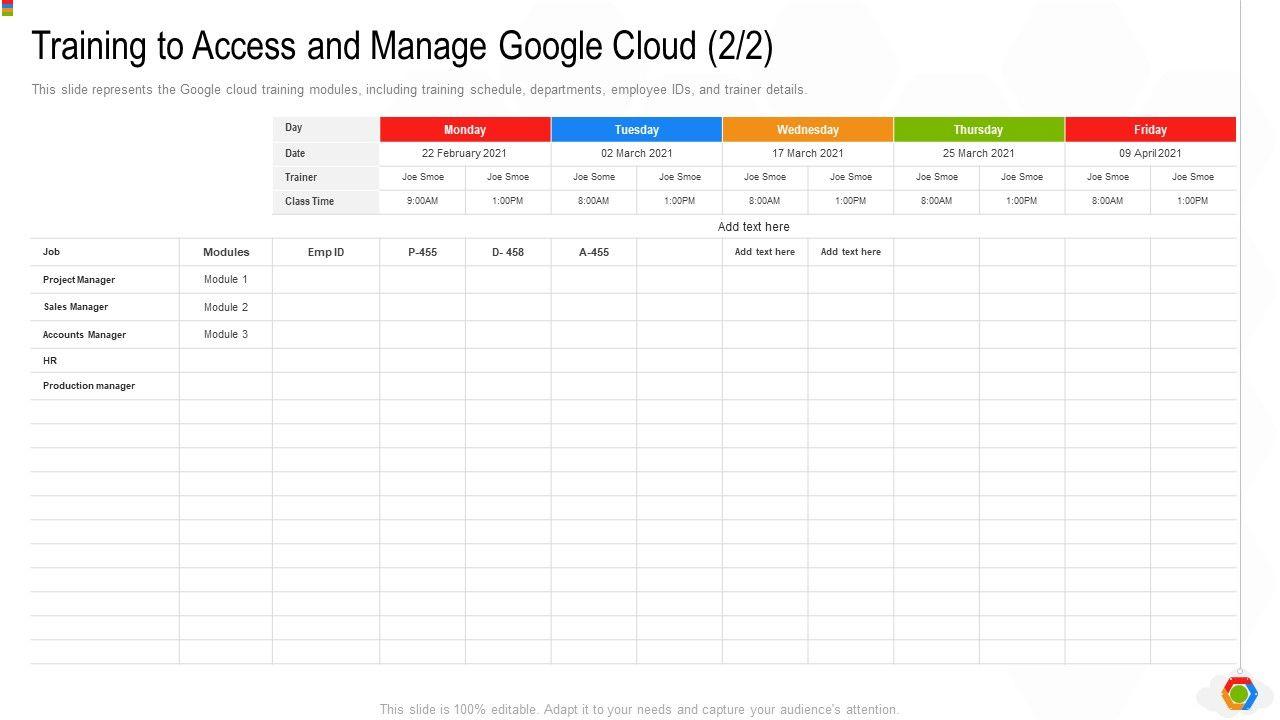
Task: Click the Google Cloud hexagon logo
Action: pos(1238,693)
